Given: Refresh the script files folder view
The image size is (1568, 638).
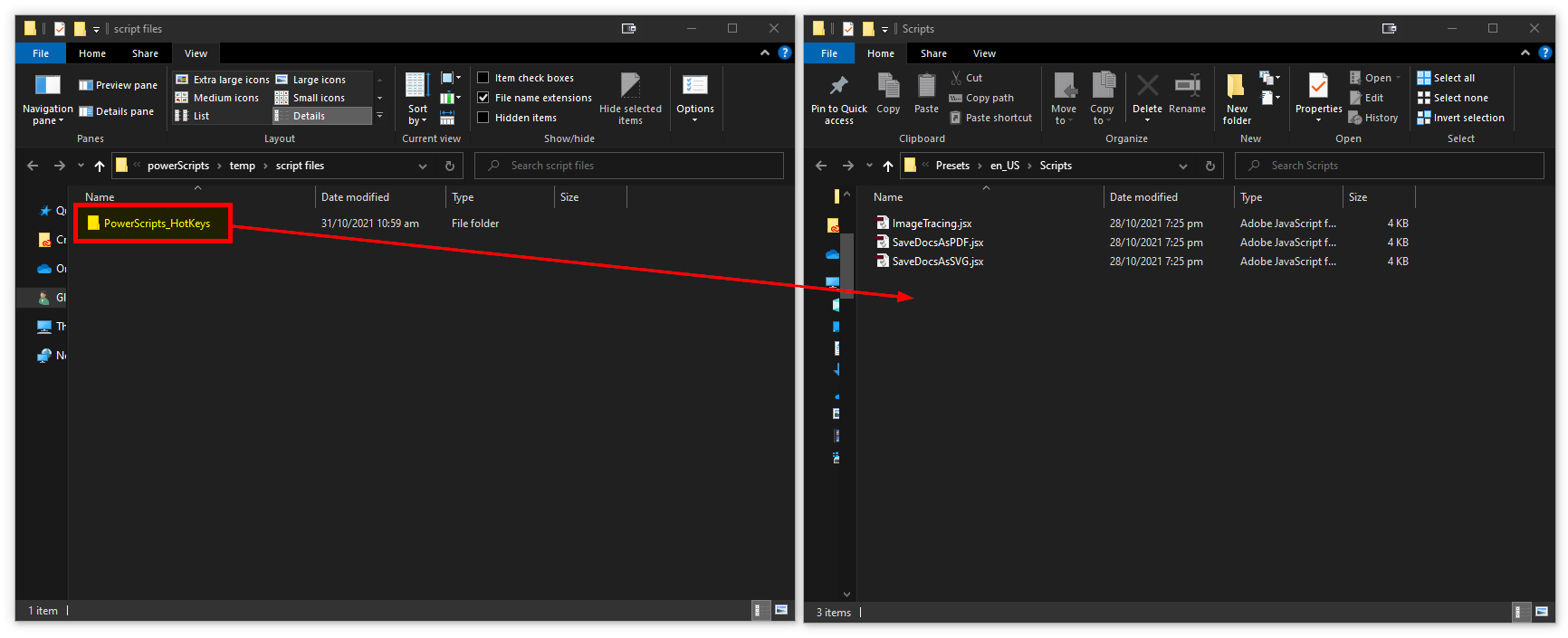Looking at the screenshot, I should [449, 166].
